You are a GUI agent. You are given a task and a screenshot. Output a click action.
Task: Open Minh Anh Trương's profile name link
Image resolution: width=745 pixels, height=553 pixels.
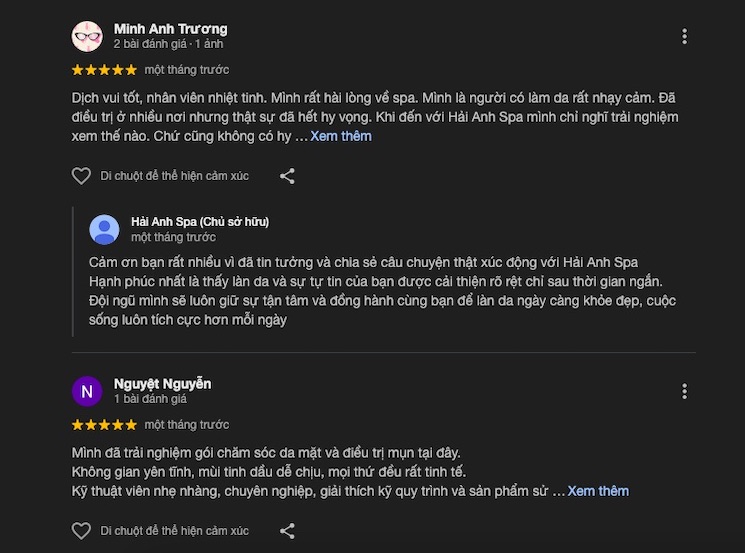(x=170, y=28)
